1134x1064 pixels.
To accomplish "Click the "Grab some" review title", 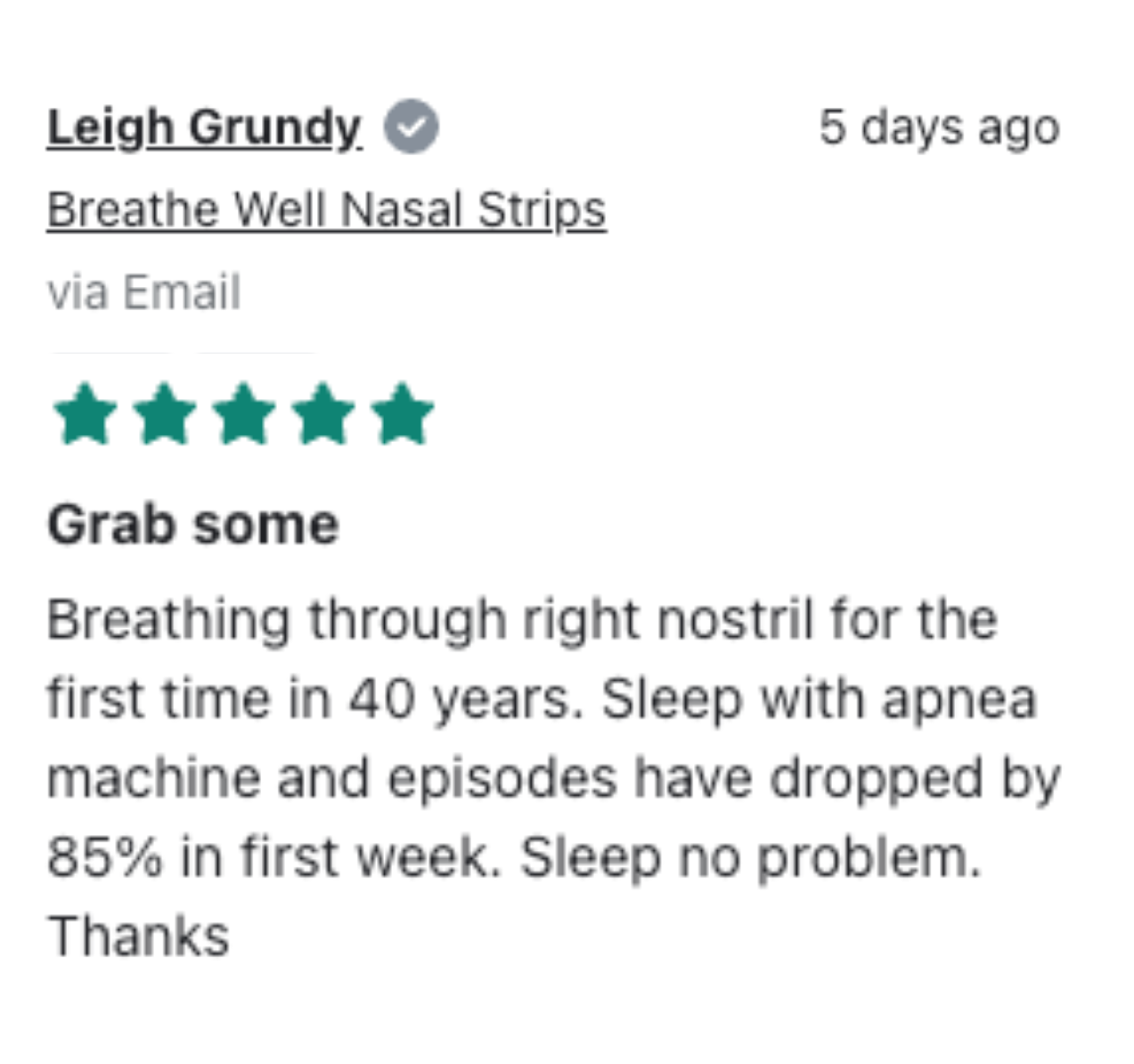I will coord(193,525).
